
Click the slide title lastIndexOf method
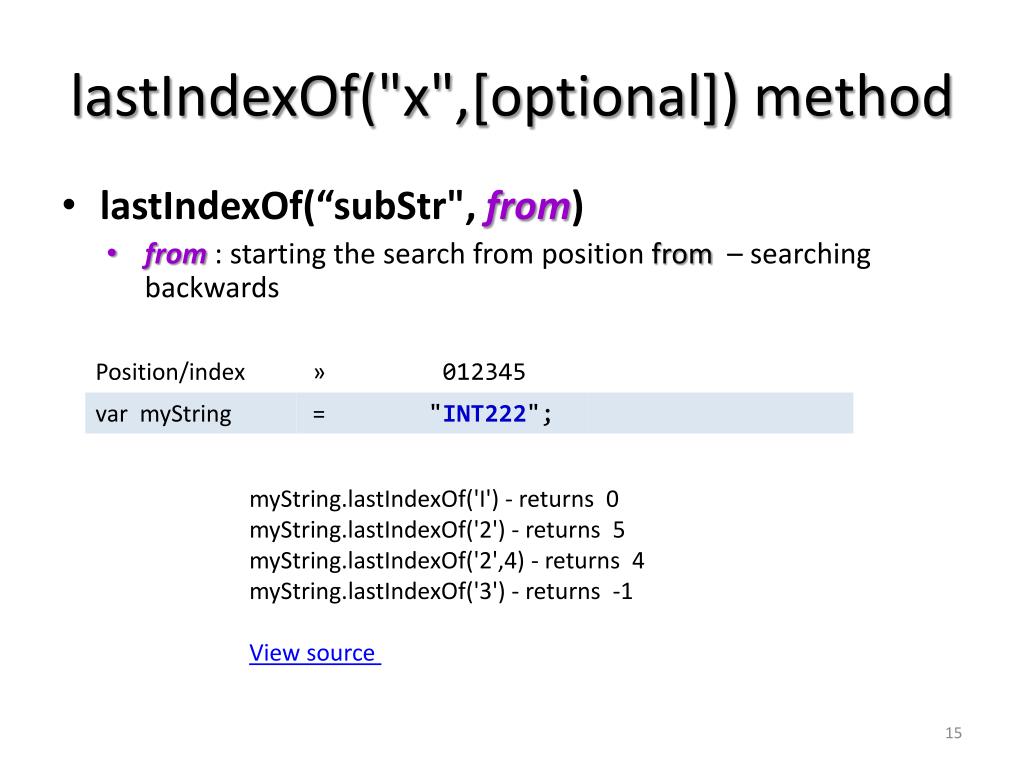tap(512, 98)
